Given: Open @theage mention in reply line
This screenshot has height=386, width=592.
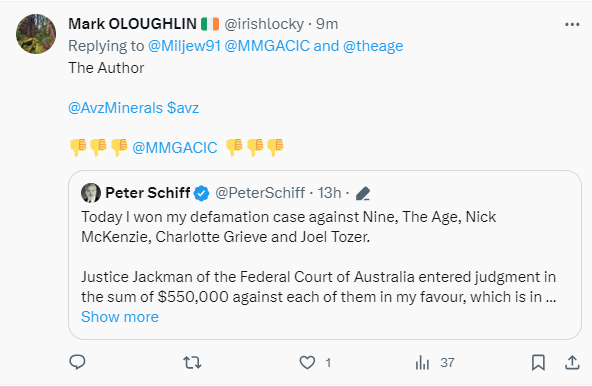Looking at the screenshot, I should click(373, 46).
